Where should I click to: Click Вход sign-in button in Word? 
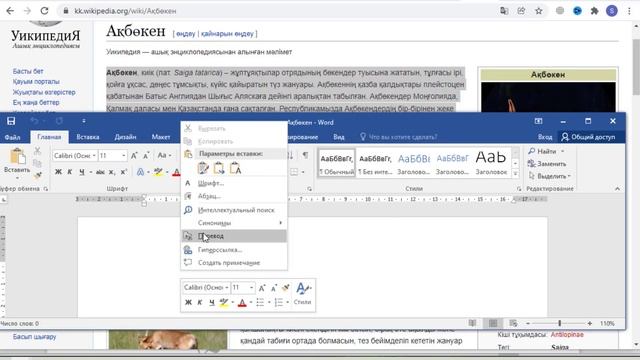[x=545, y=137]
